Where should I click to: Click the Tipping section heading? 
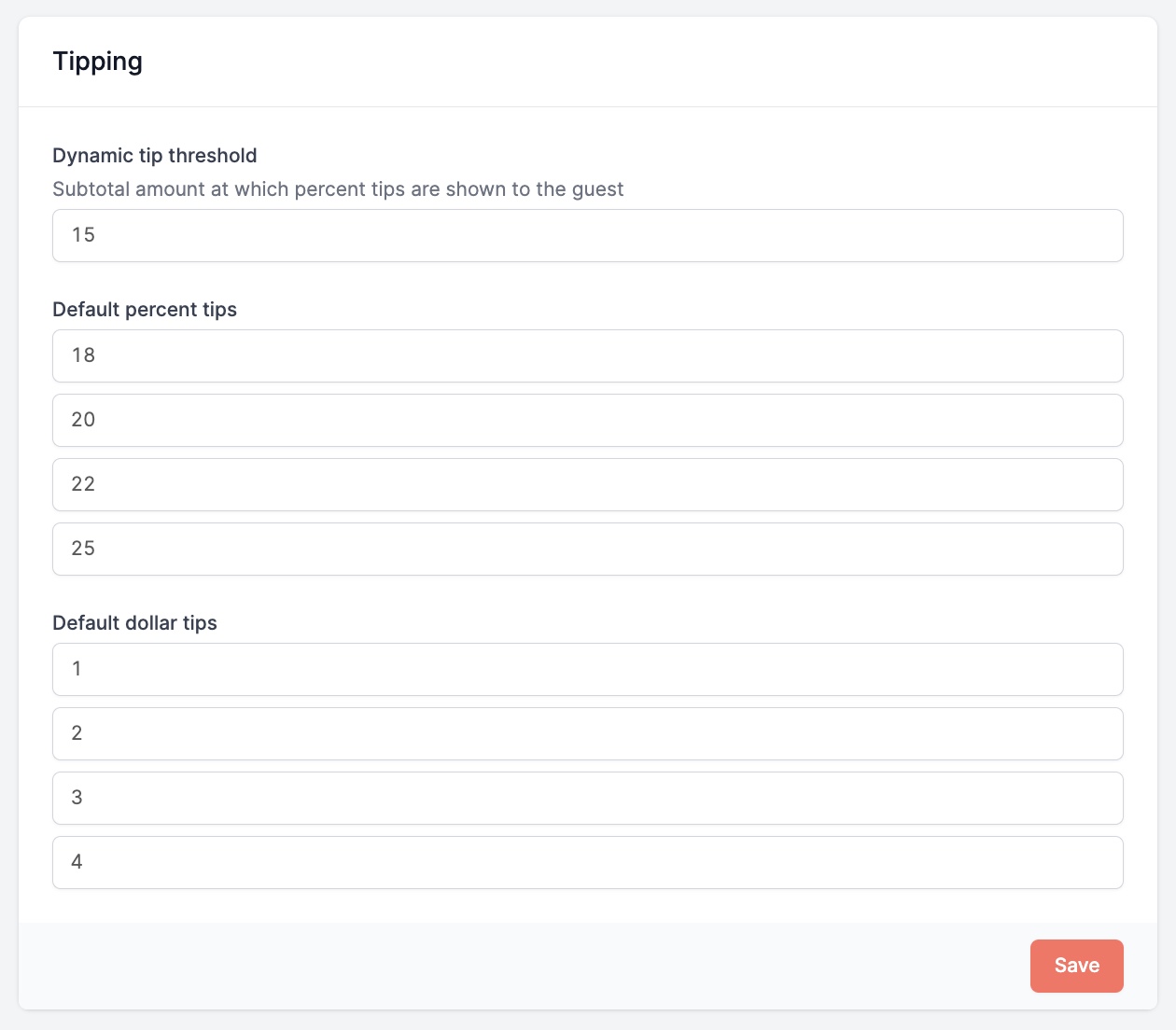coord(98,62)
